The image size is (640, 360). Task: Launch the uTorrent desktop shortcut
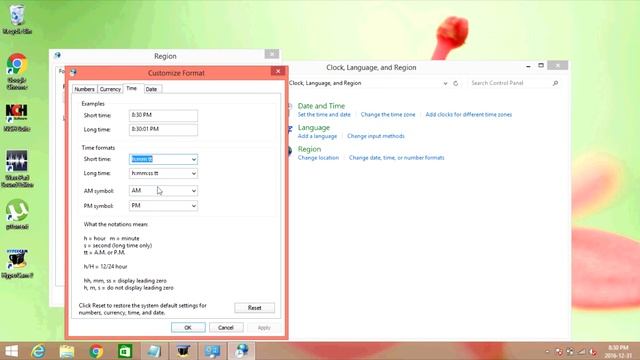tap(17, 214)
